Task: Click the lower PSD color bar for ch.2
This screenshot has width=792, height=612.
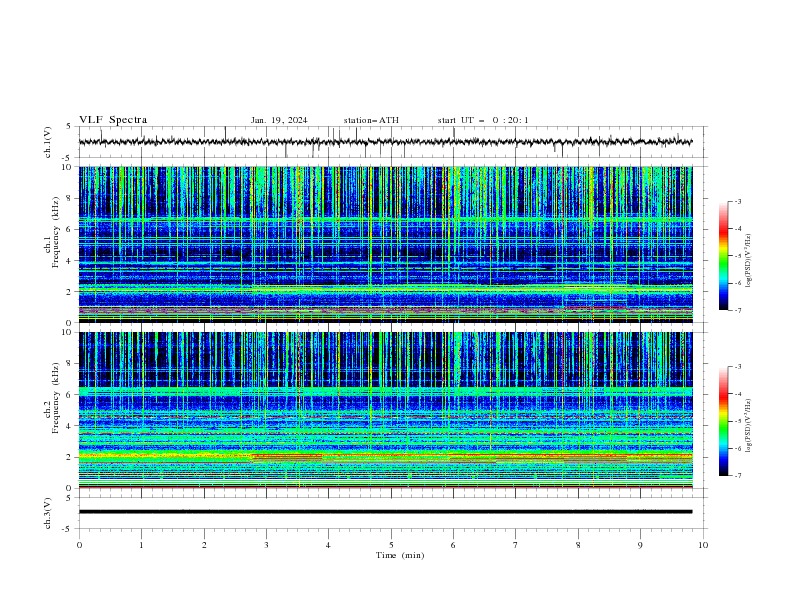Action: tap(723, 421)
